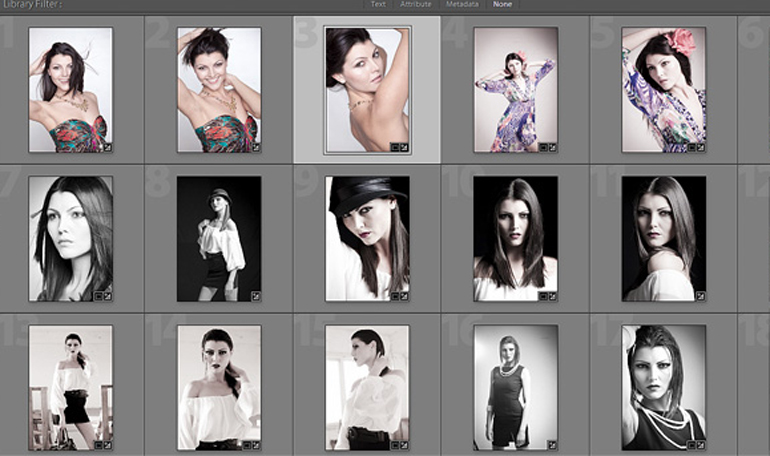Select None in the Library Filter bar
The width and height of the screenshot is (770, 456).
(x=504, y=5)
